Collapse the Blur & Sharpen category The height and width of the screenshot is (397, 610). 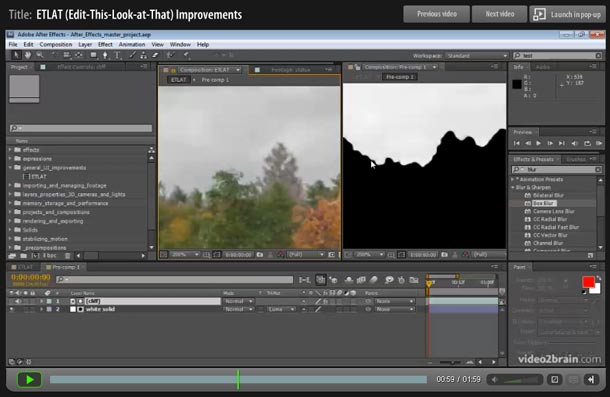tap(513, 188)
